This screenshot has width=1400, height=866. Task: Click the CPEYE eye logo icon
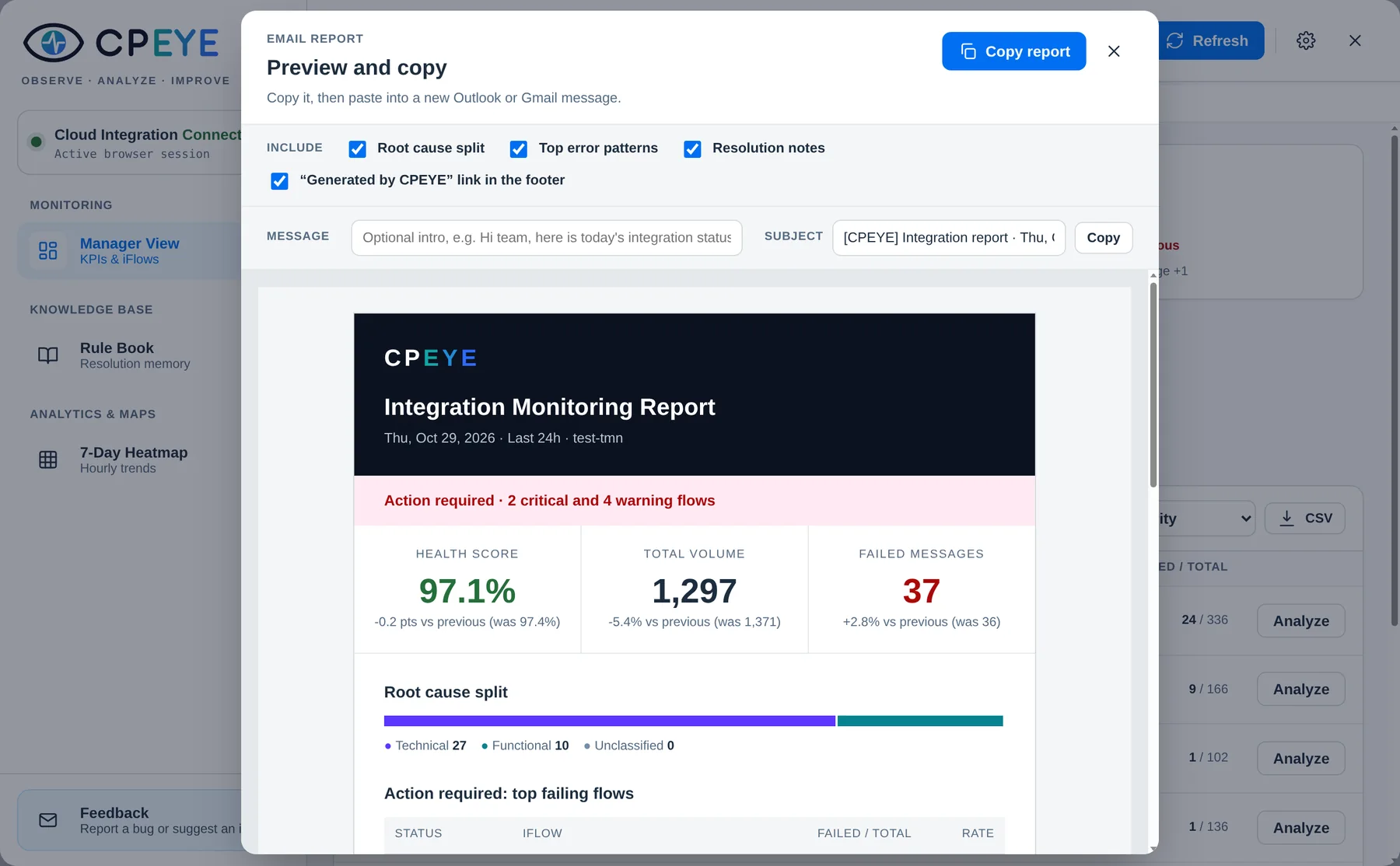pos(54,42)
